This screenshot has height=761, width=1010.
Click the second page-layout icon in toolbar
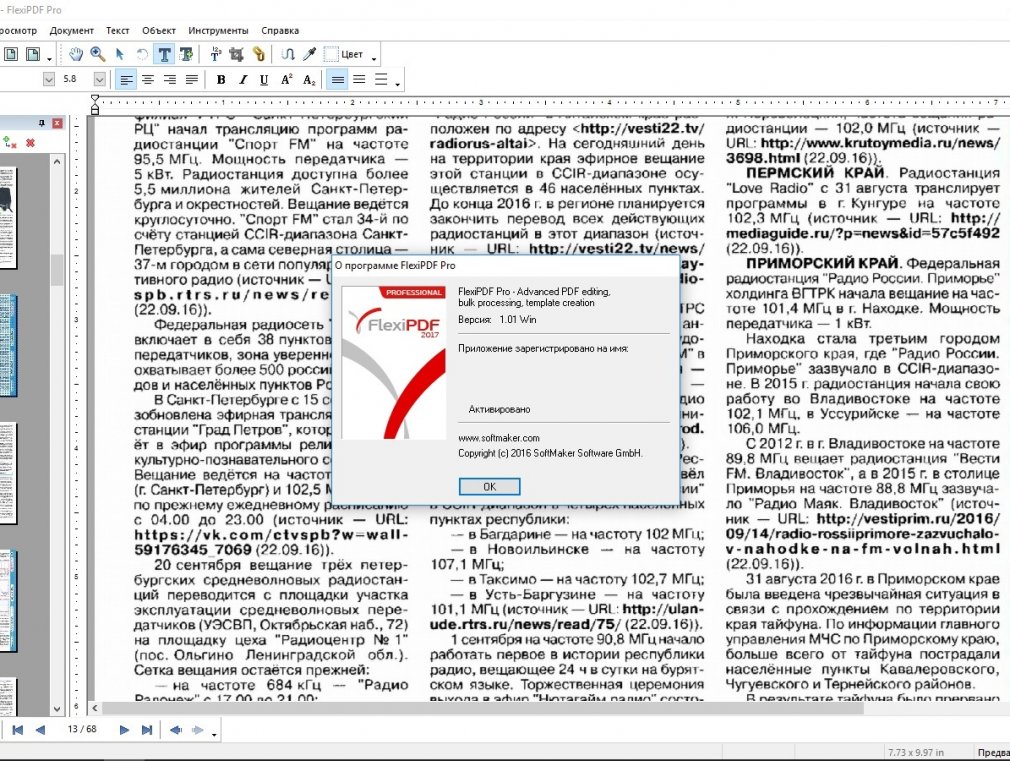coord(32,54)
